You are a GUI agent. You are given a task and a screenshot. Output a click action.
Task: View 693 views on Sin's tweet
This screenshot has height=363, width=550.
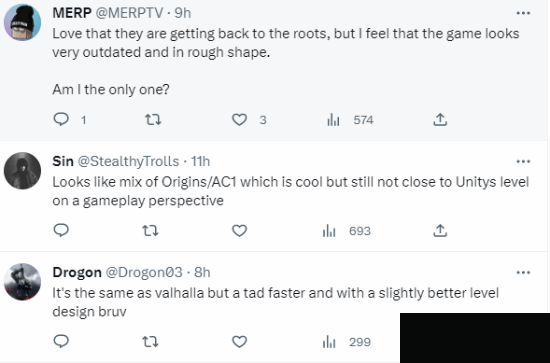347,231
